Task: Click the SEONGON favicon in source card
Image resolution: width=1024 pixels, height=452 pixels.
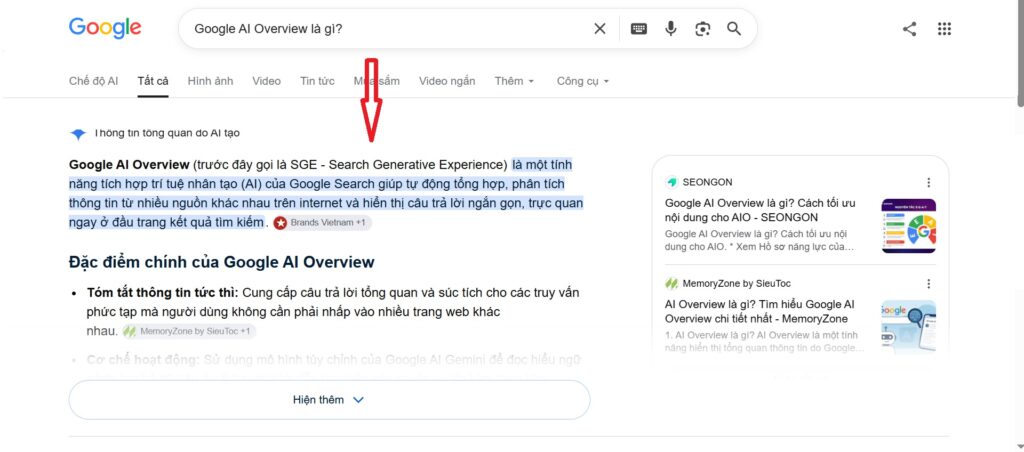Action: coord(671,182)
